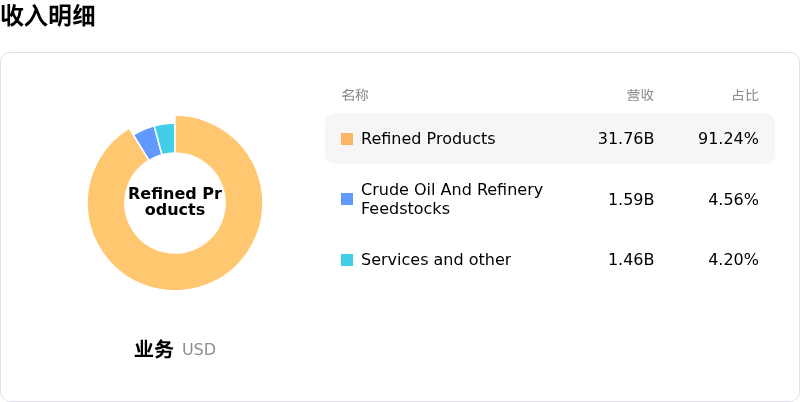The width and height of the screenshot is (800, 402).
Task: Select the Services and other row
Action: click(x=436, y=260)
